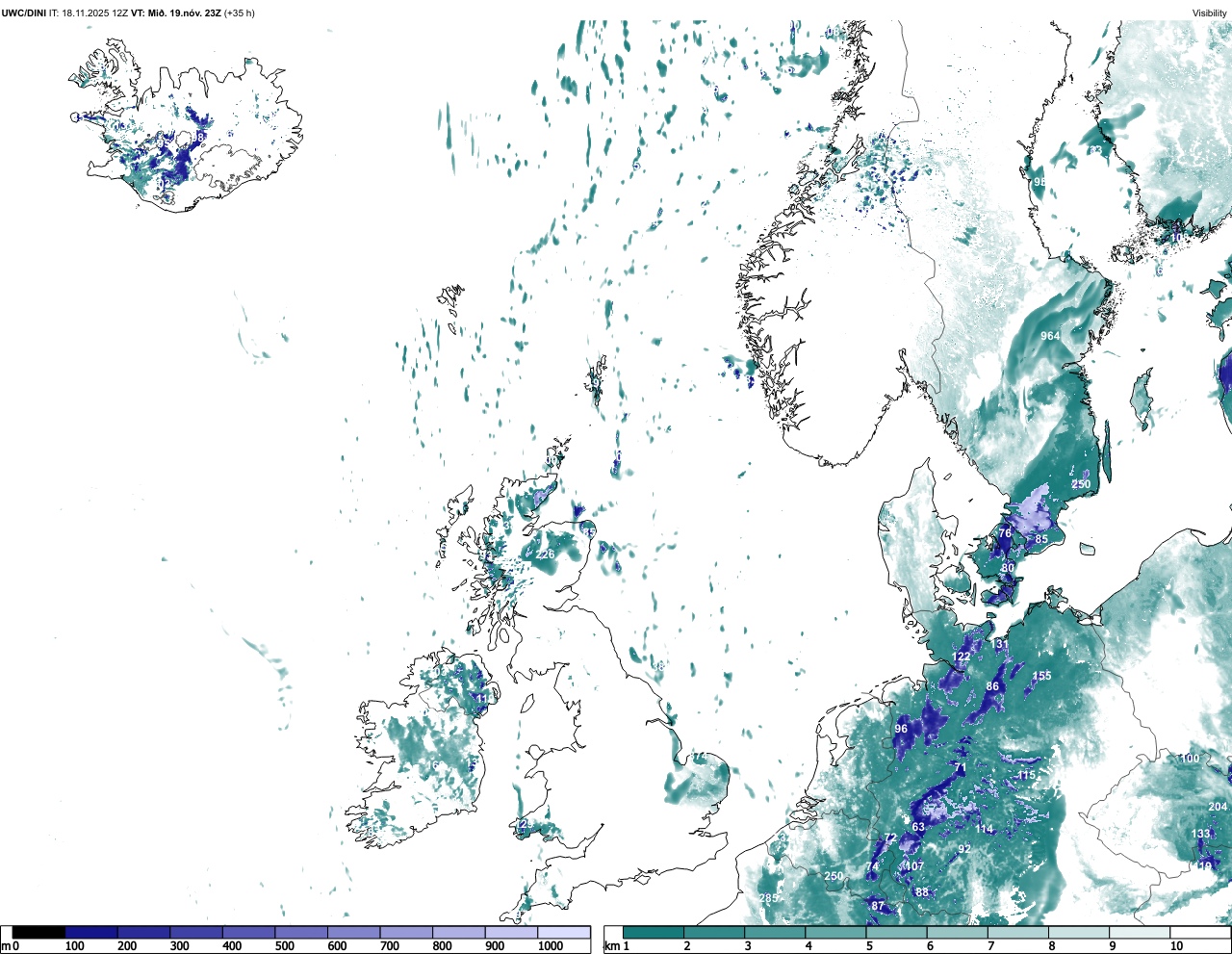Click the '107' value on the map
This screenshot has height=954, width=1232.
point(914,866)
